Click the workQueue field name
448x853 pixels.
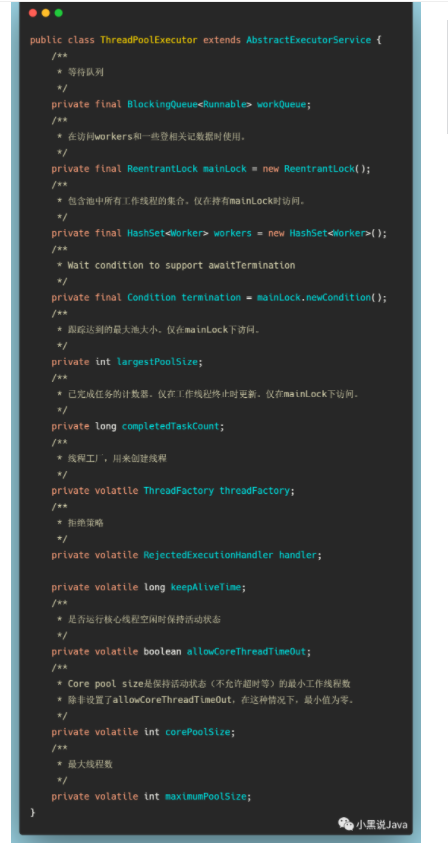coord(281,104)
